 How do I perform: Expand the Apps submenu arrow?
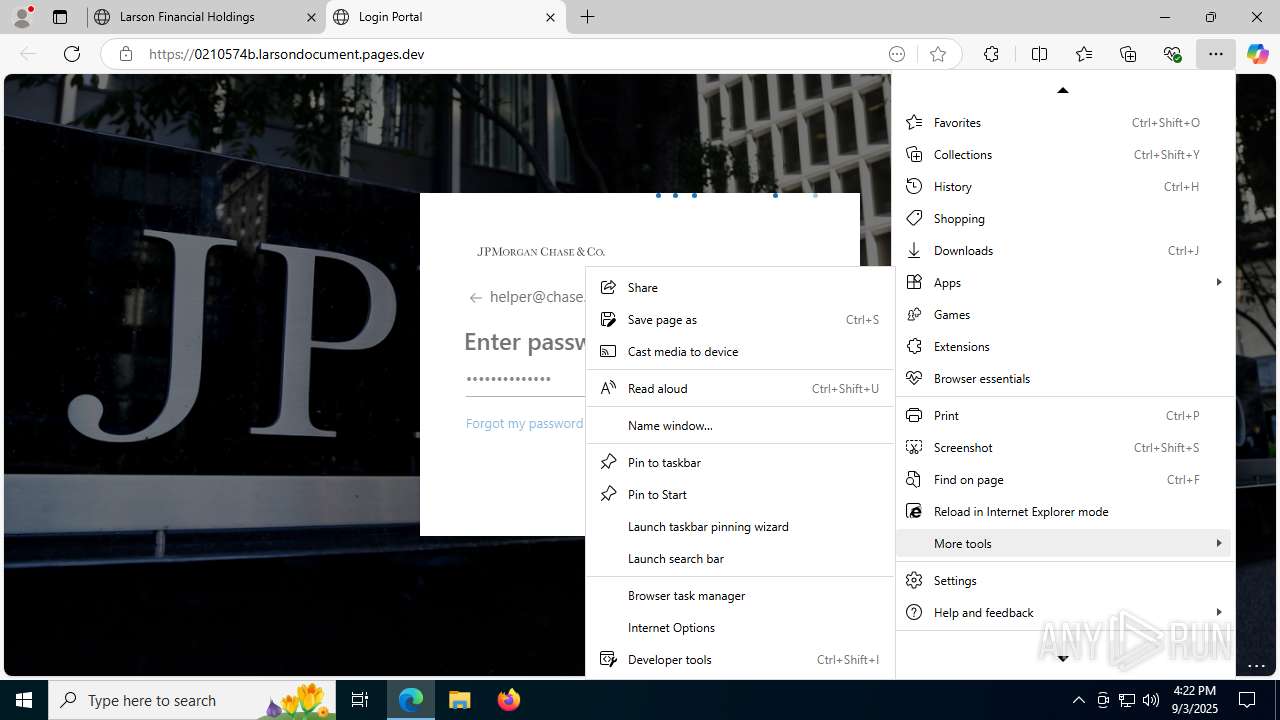pos(1218,282)
